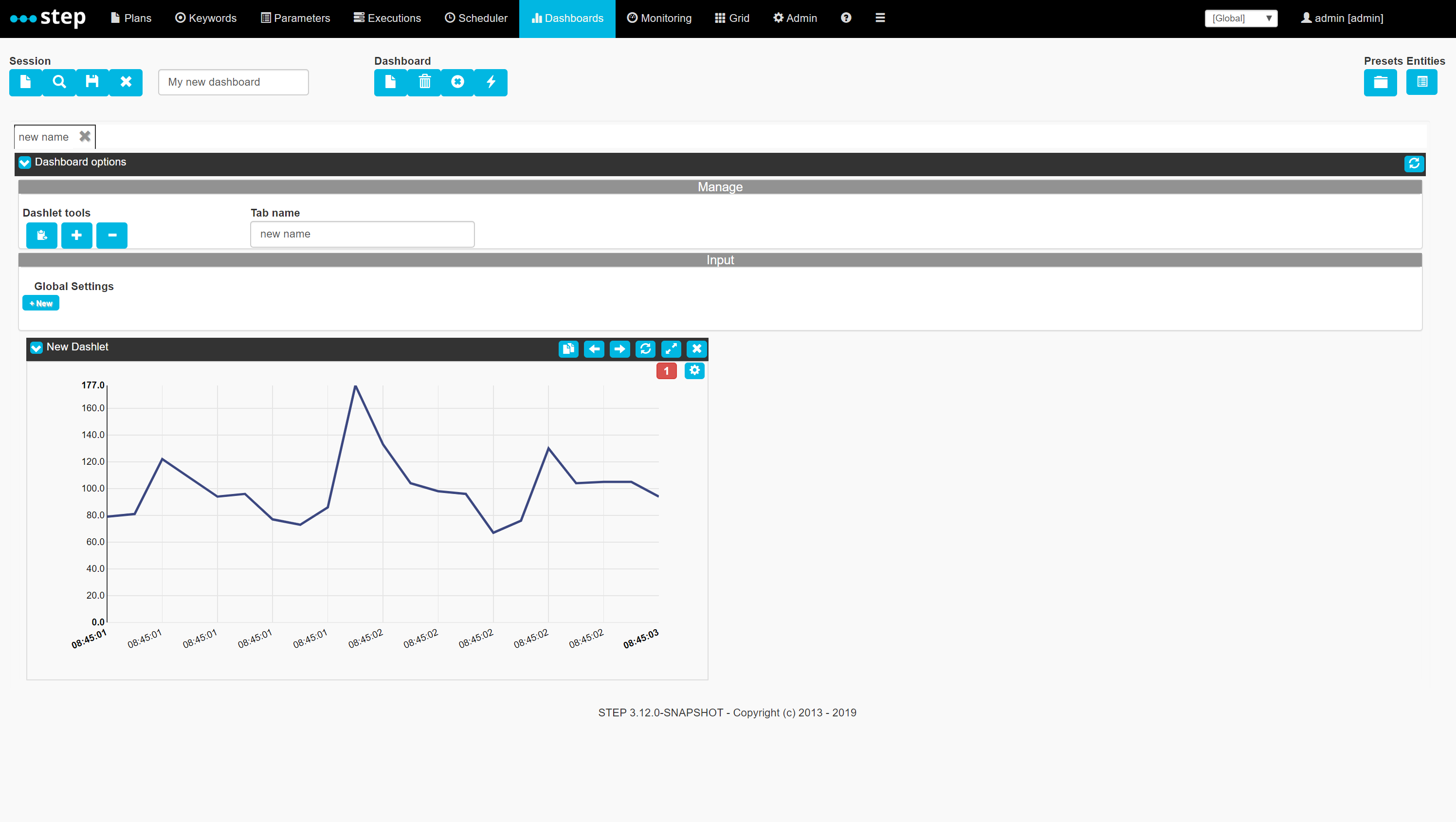Close the 'new name' tab
Screen dimensions: 1456x822
pyautogui.click(x=85, y=136)
